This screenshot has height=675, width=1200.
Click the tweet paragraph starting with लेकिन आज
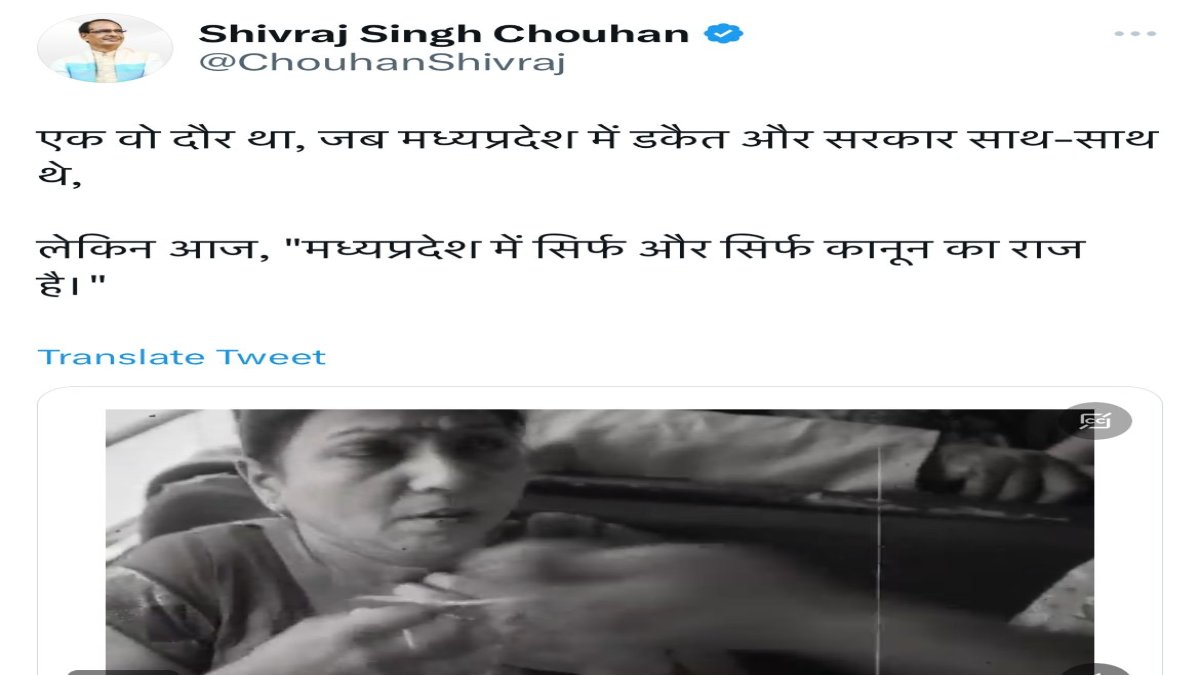560,267
